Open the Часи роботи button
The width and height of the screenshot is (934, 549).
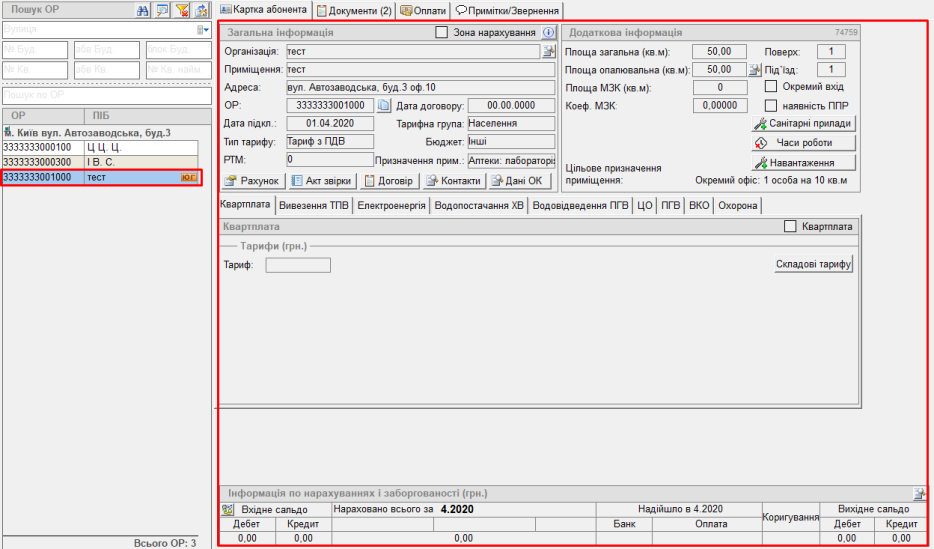(x=803, y=143)
